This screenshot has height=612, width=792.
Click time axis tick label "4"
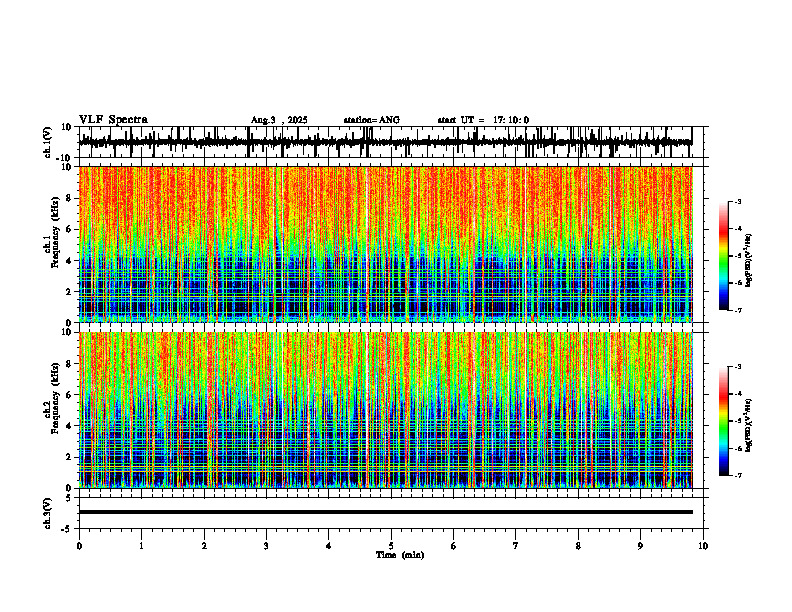coord(329,546)
